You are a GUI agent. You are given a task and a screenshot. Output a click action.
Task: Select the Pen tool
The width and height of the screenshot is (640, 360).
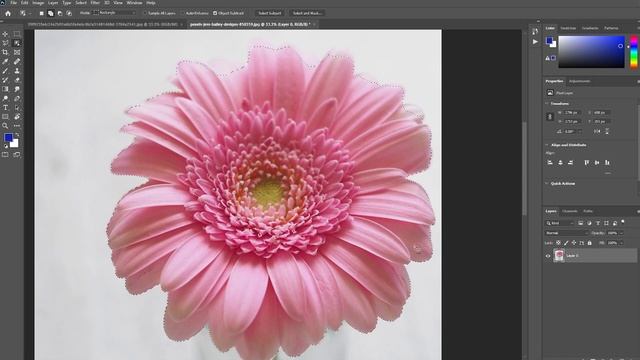pyautogui.click(x=17, y=98)
